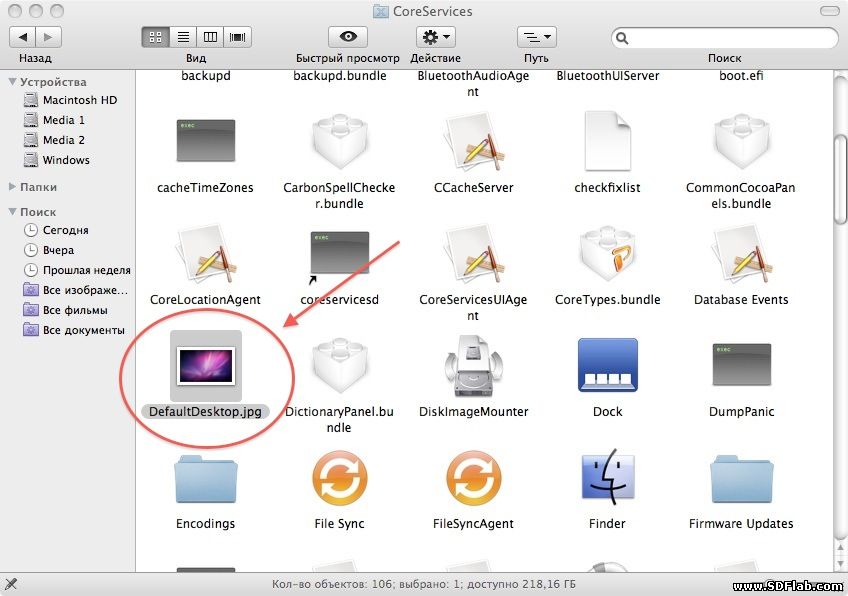Select the FileSyncAgent icon

click(x=474, y=479)
